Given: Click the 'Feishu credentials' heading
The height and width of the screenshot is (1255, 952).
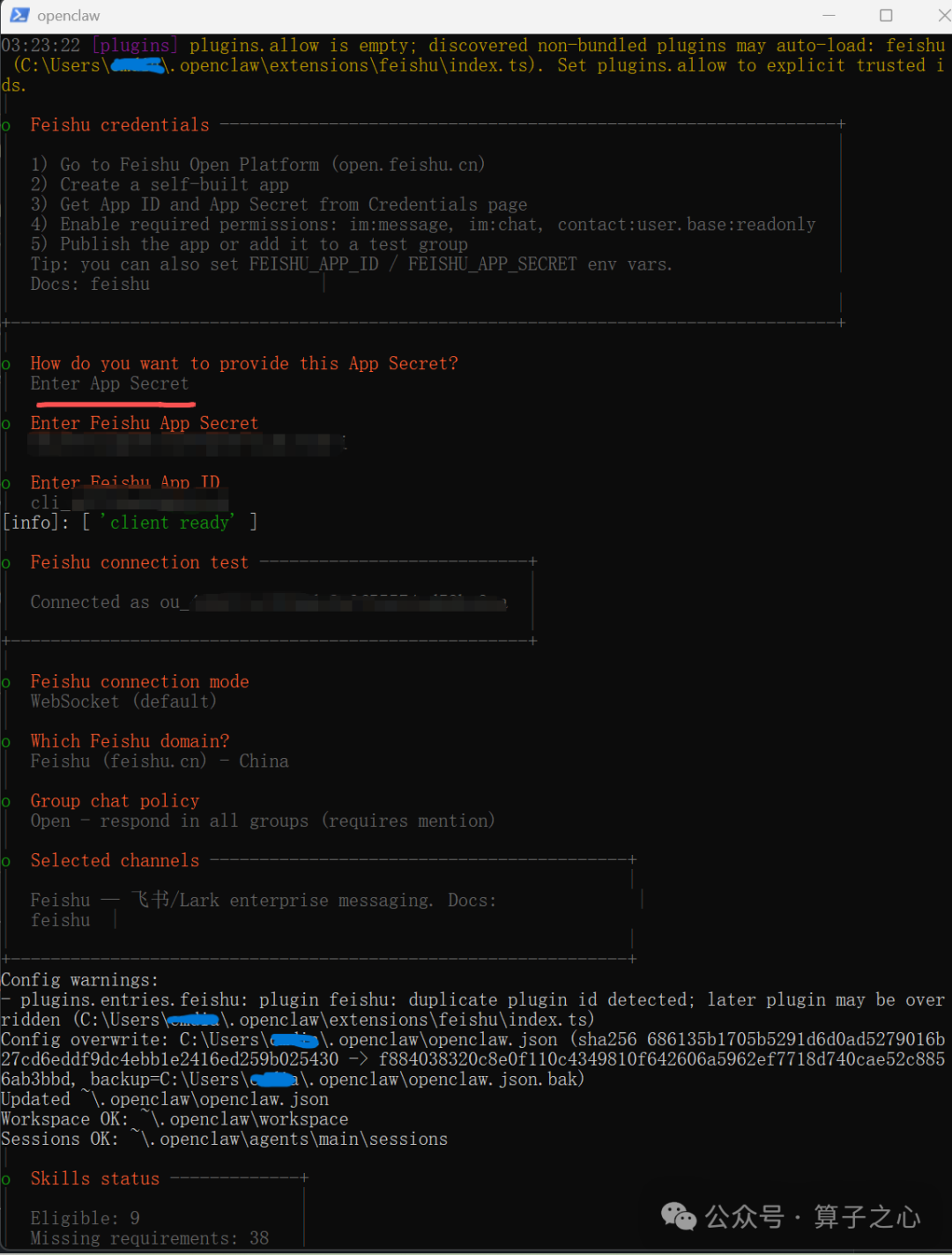Looking at the screenshot, I should click(x=120, y=125).
